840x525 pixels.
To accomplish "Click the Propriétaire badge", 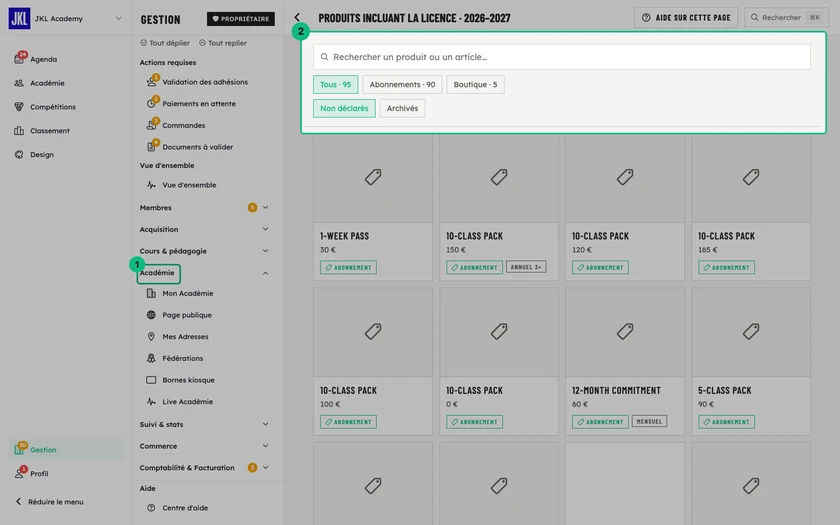I will click(241, 19).
